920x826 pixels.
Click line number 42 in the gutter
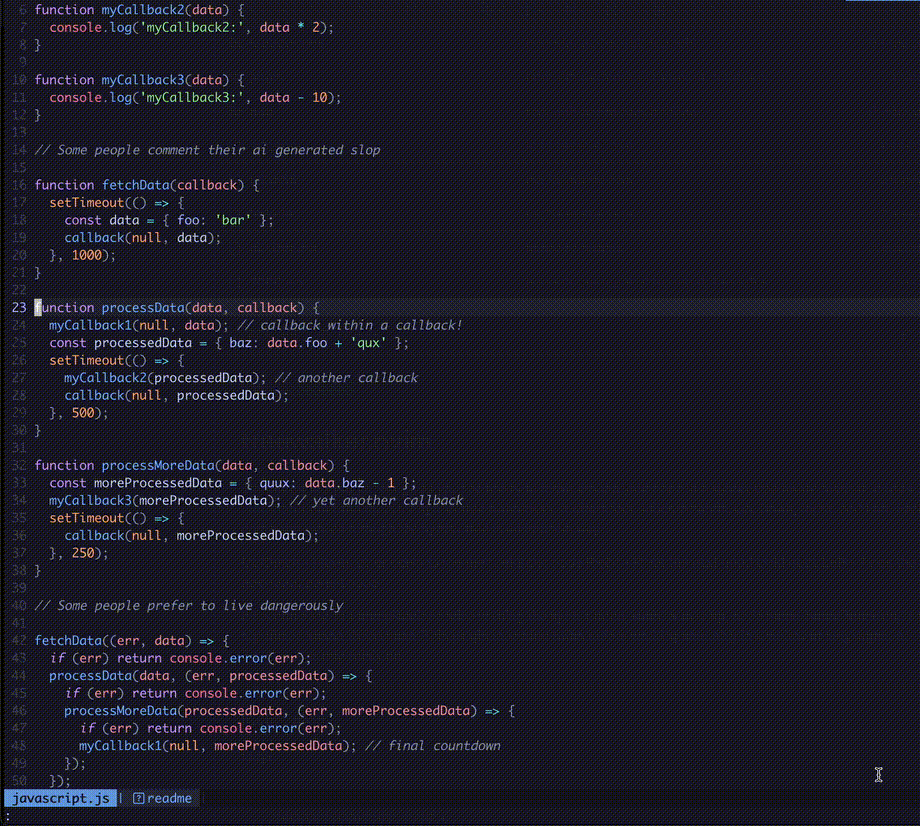point(19,641)
